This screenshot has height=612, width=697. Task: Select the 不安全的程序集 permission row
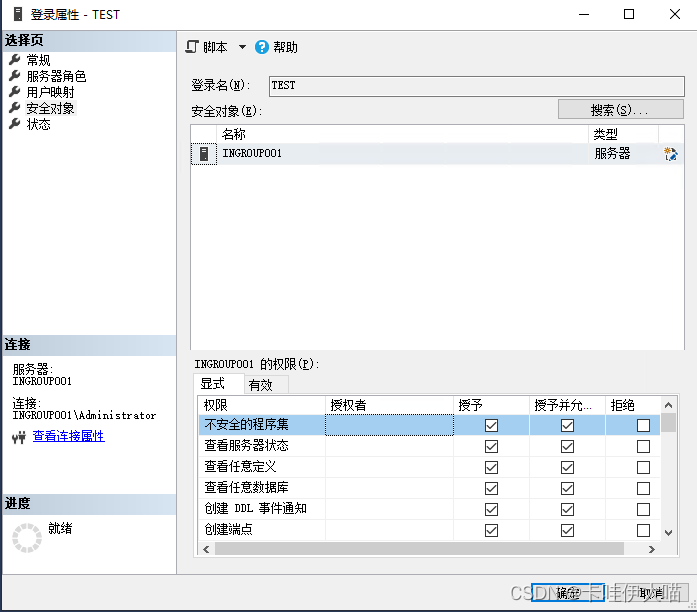[429, 425]
